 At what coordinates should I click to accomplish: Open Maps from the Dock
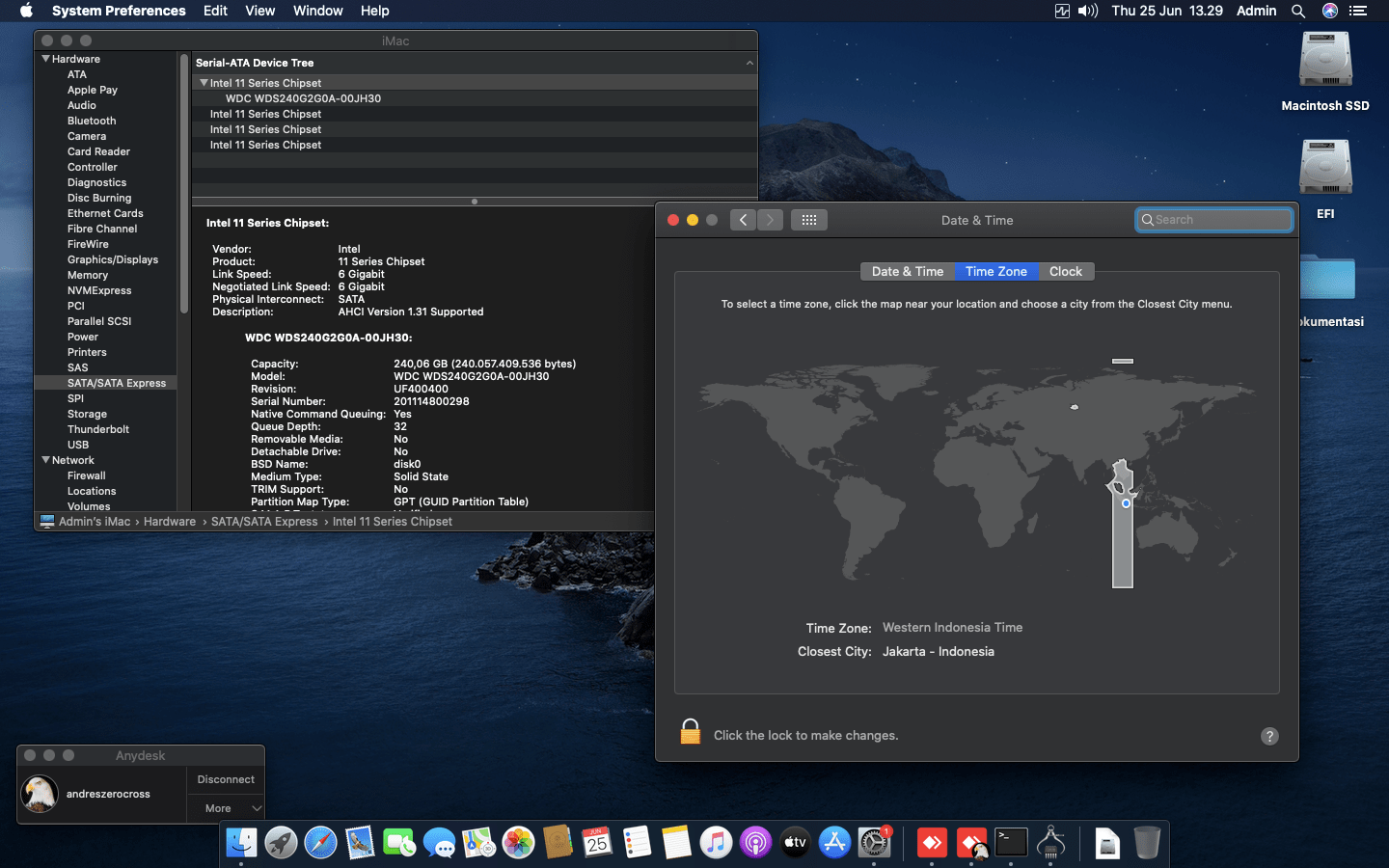[x=478, y=843]
